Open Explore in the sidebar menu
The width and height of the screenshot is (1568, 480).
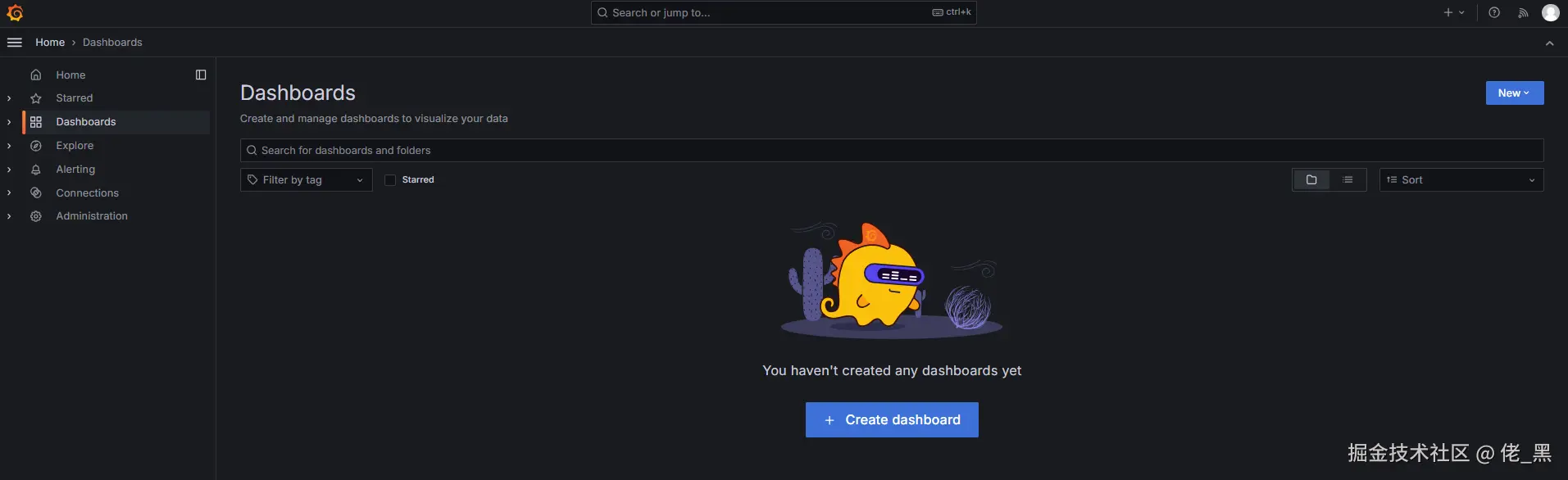(75, 146)
